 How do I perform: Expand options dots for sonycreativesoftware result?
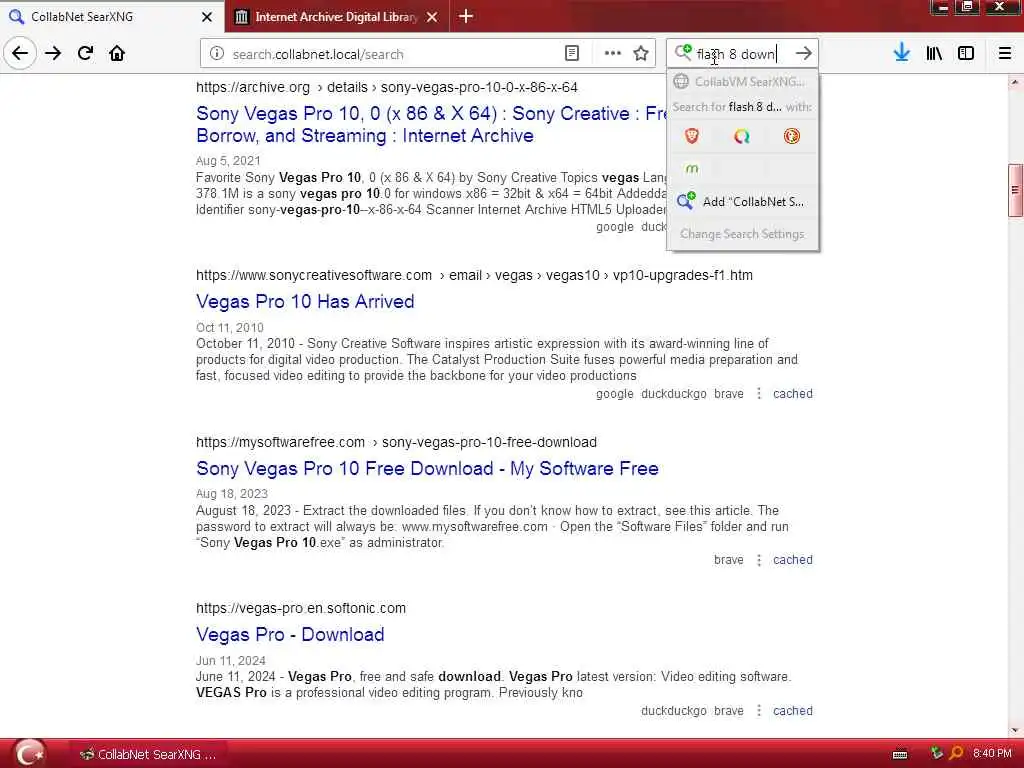pyautogui.click(x=759, y=394)
